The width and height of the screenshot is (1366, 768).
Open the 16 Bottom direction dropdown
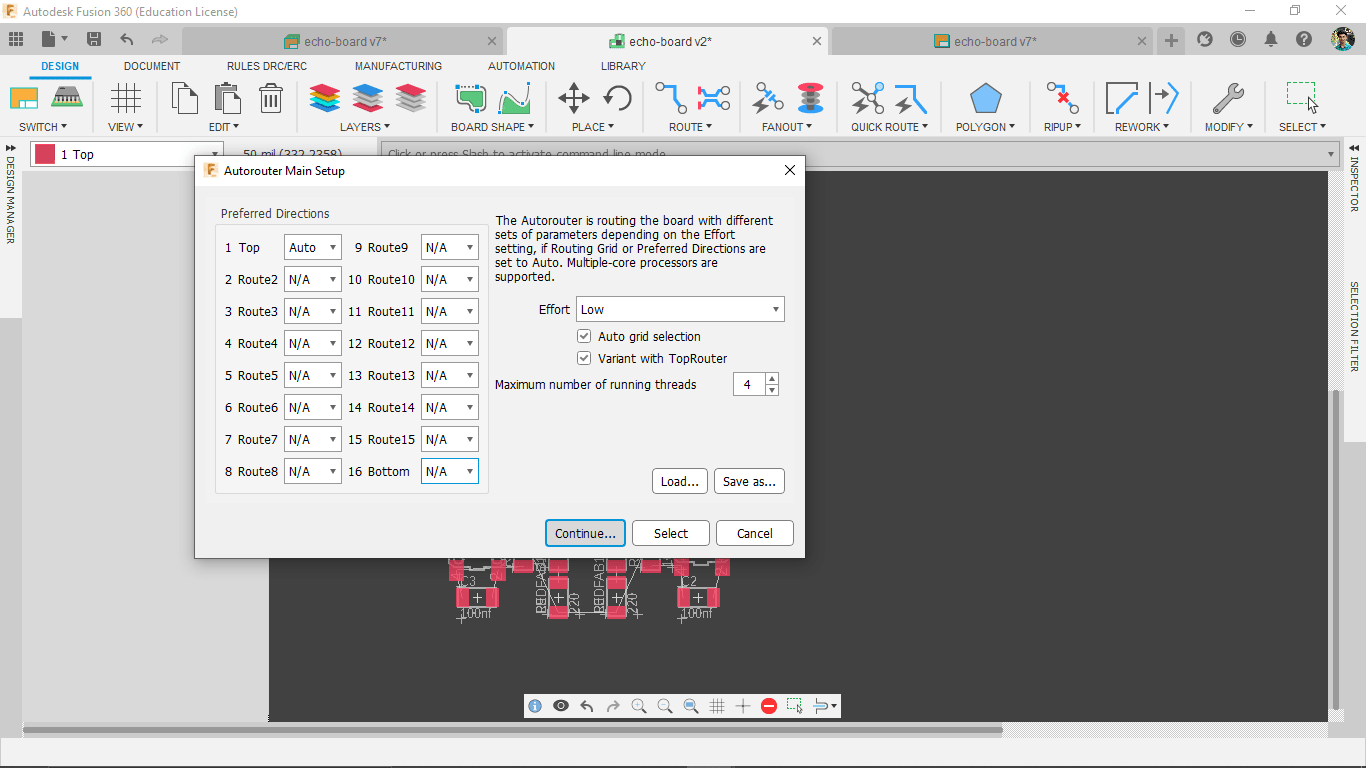(x=450, y=471)
